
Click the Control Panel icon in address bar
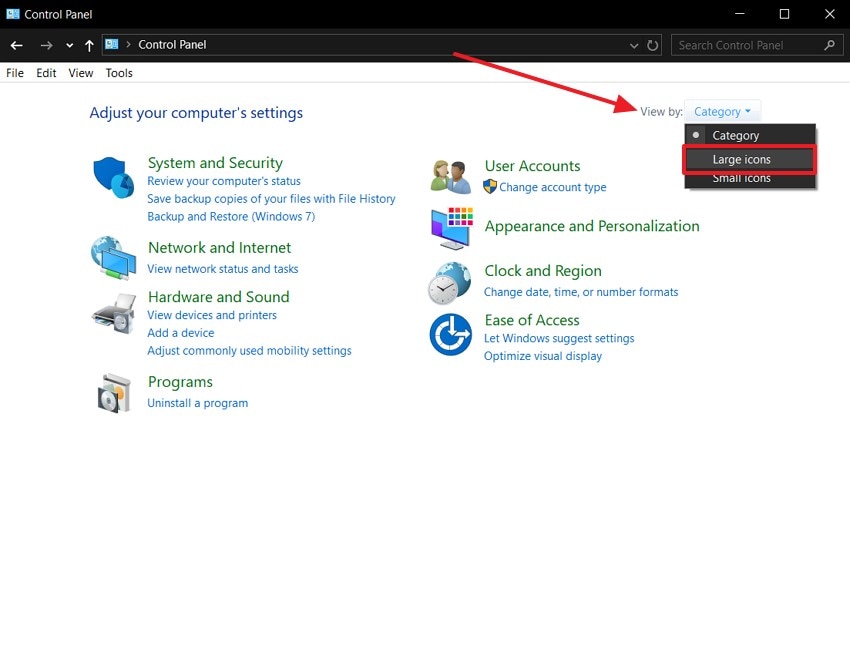pyautogui.click(x=112, y=44)
